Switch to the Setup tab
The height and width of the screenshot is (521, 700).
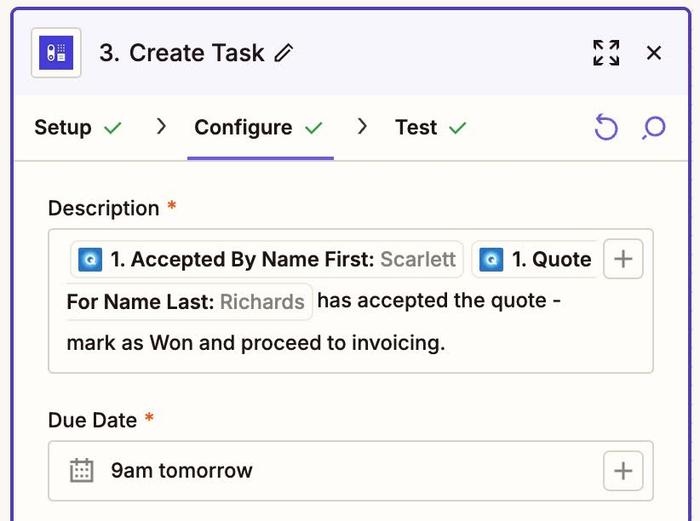[63, 128]
